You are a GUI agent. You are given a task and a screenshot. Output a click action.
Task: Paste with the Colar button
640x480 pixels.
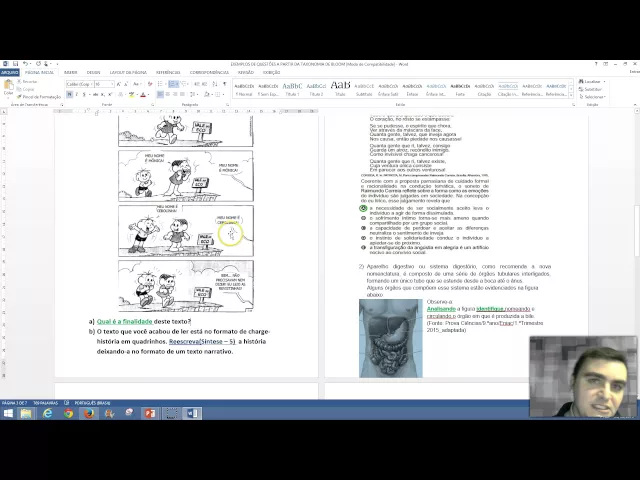pos(9,87)
